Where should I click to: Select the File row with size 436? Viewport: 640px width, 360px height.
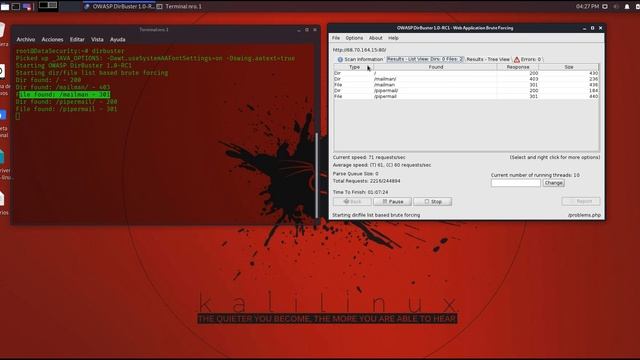466,85
